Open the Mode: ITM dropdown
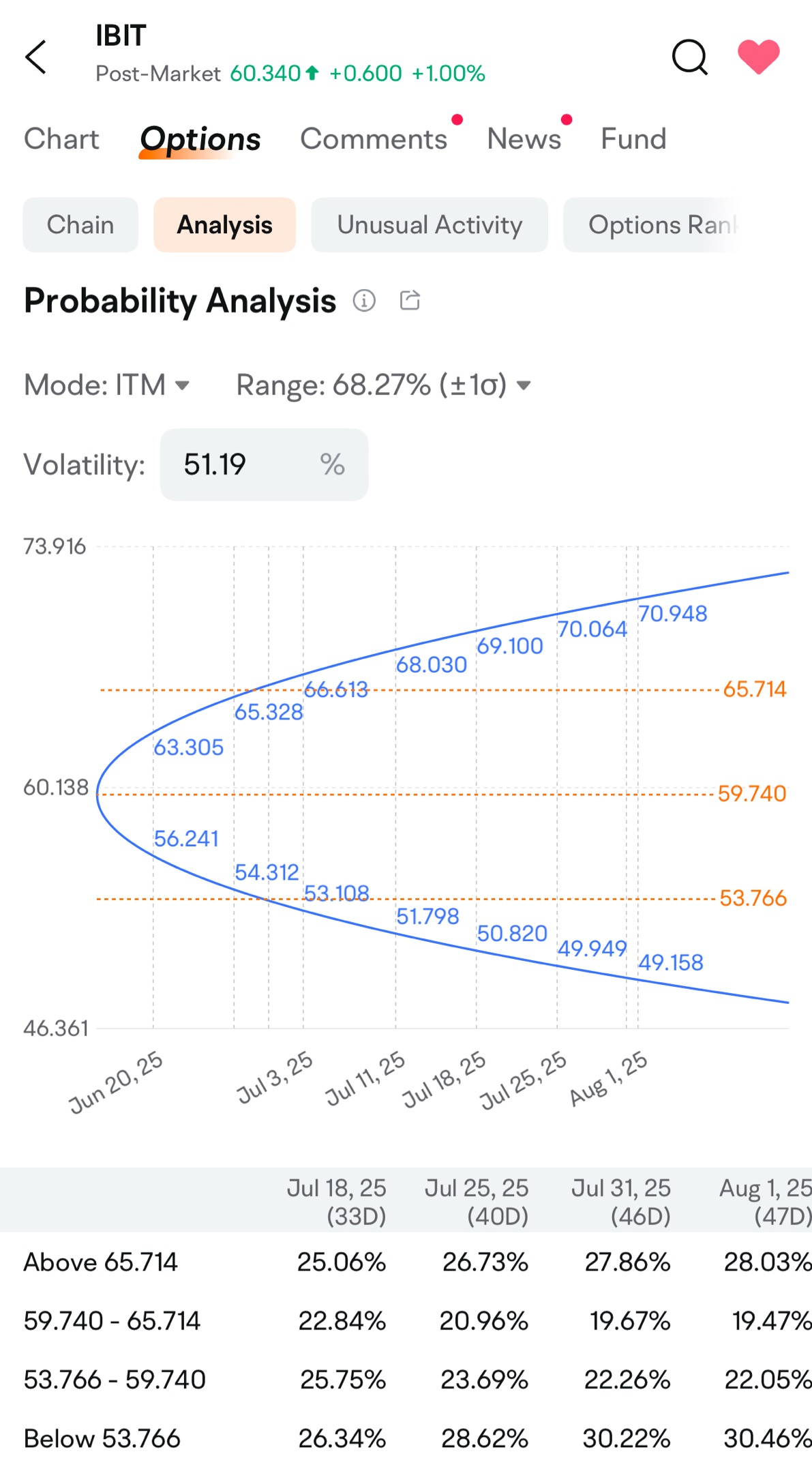The width and height of the screenshot is (812, 1484). click(106, 385)
